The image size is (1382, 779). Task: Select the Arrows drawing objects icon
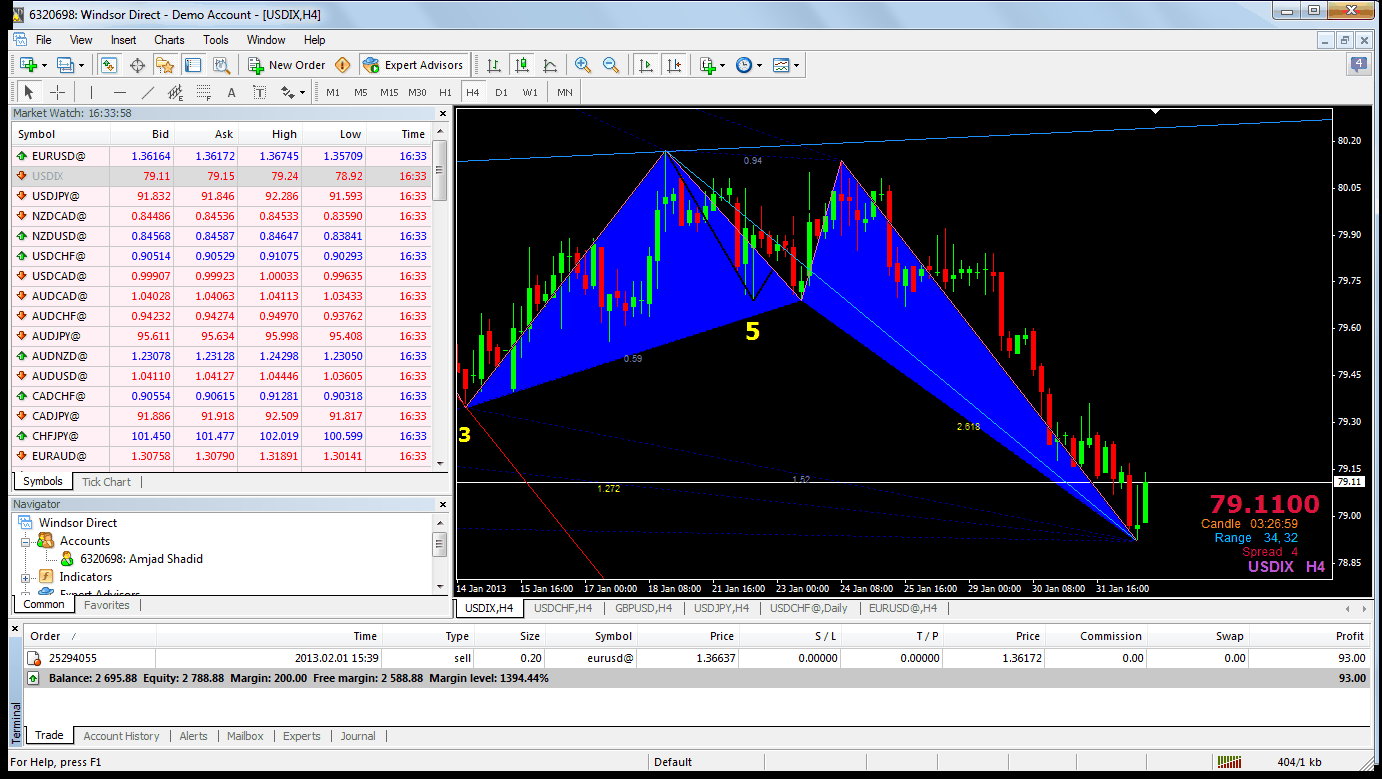tap(287, 92)
